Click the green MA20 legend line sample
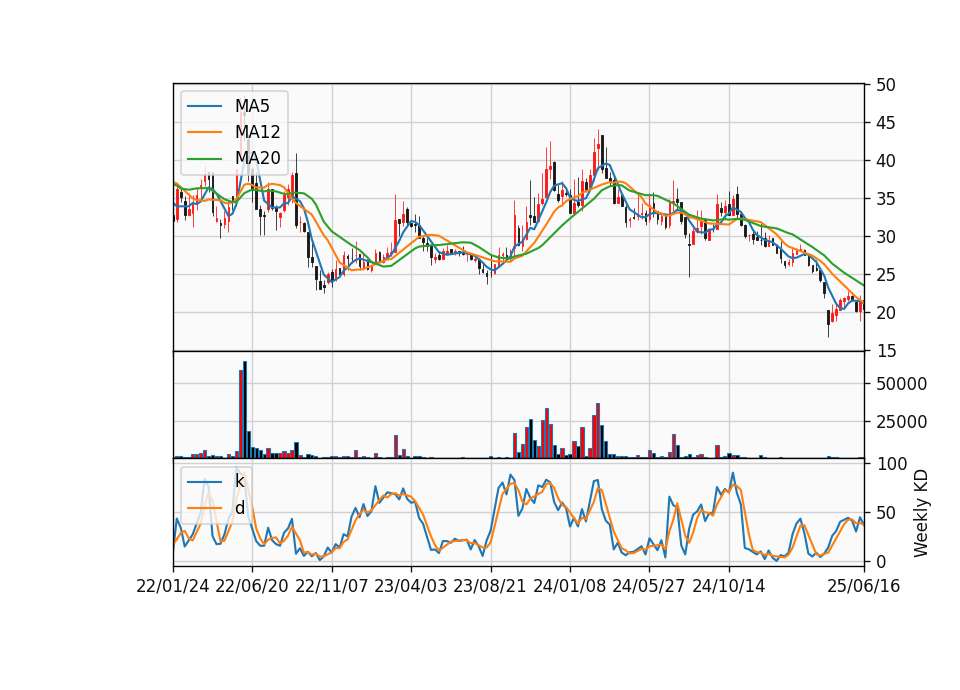The image size is (960, 690). 204,159
